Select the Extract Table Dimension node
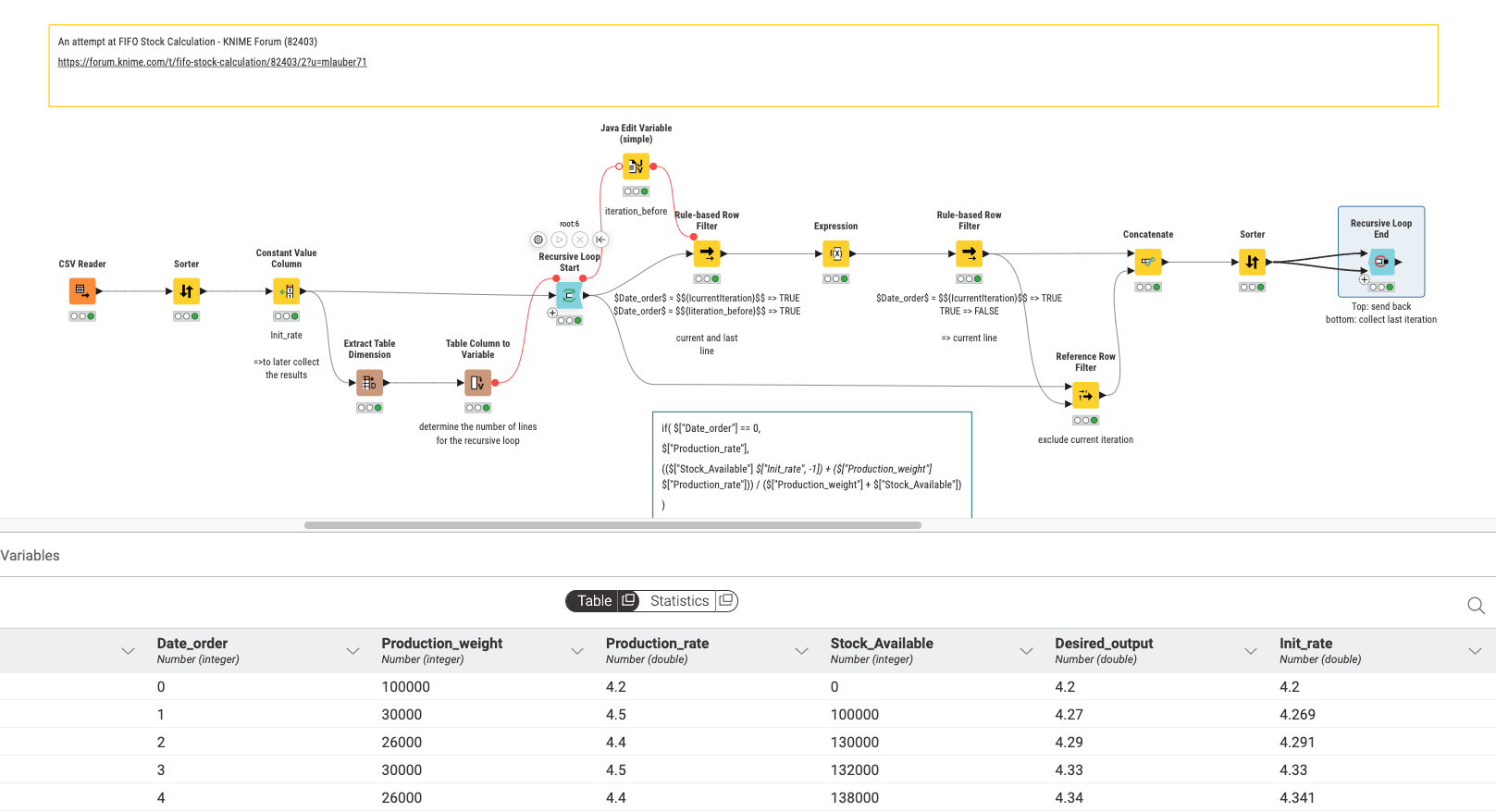This screenshot has height=812, width=1496. click(x=369, y=383)
